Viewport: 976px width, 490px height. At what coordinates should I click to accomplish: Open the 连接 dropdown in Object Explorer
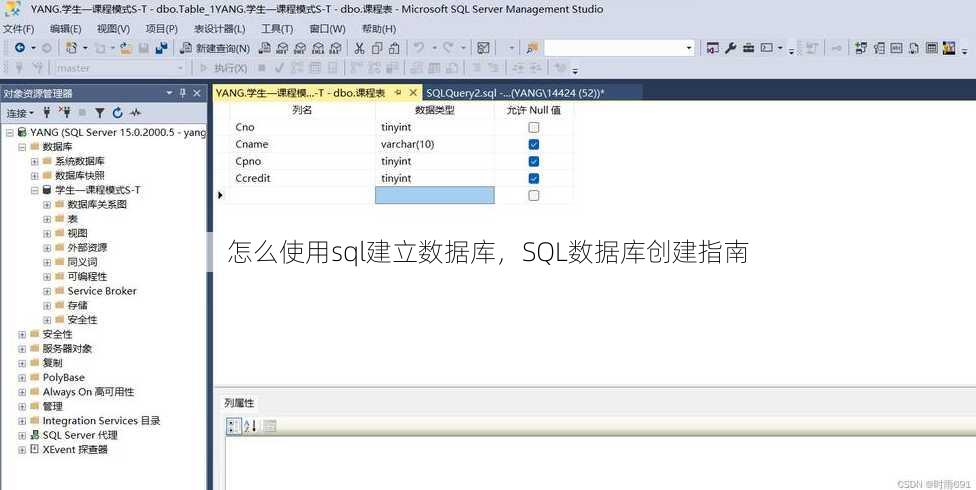(20, 113)
